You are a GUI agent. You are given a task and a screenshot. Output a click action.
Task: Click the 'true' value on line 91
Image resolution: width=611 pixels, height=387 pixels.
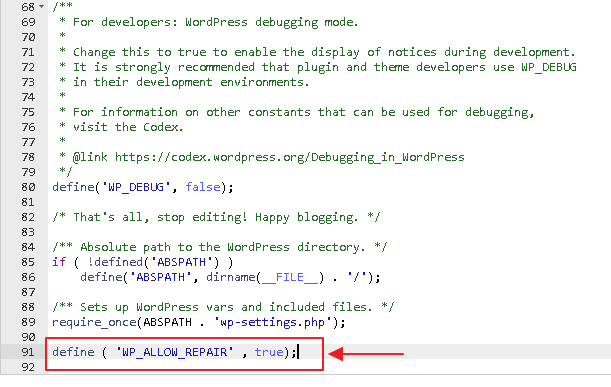(269, 352)
